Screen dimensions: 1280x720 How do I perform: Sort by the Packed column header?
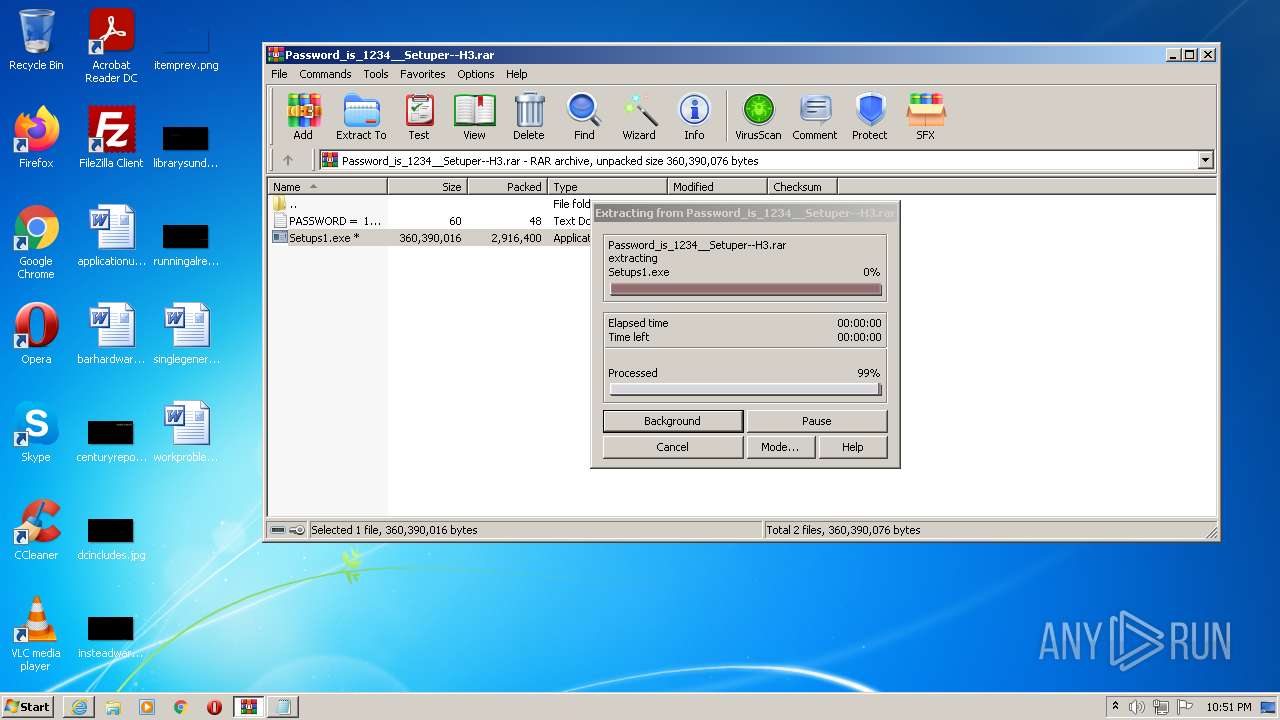coord(507,187)
